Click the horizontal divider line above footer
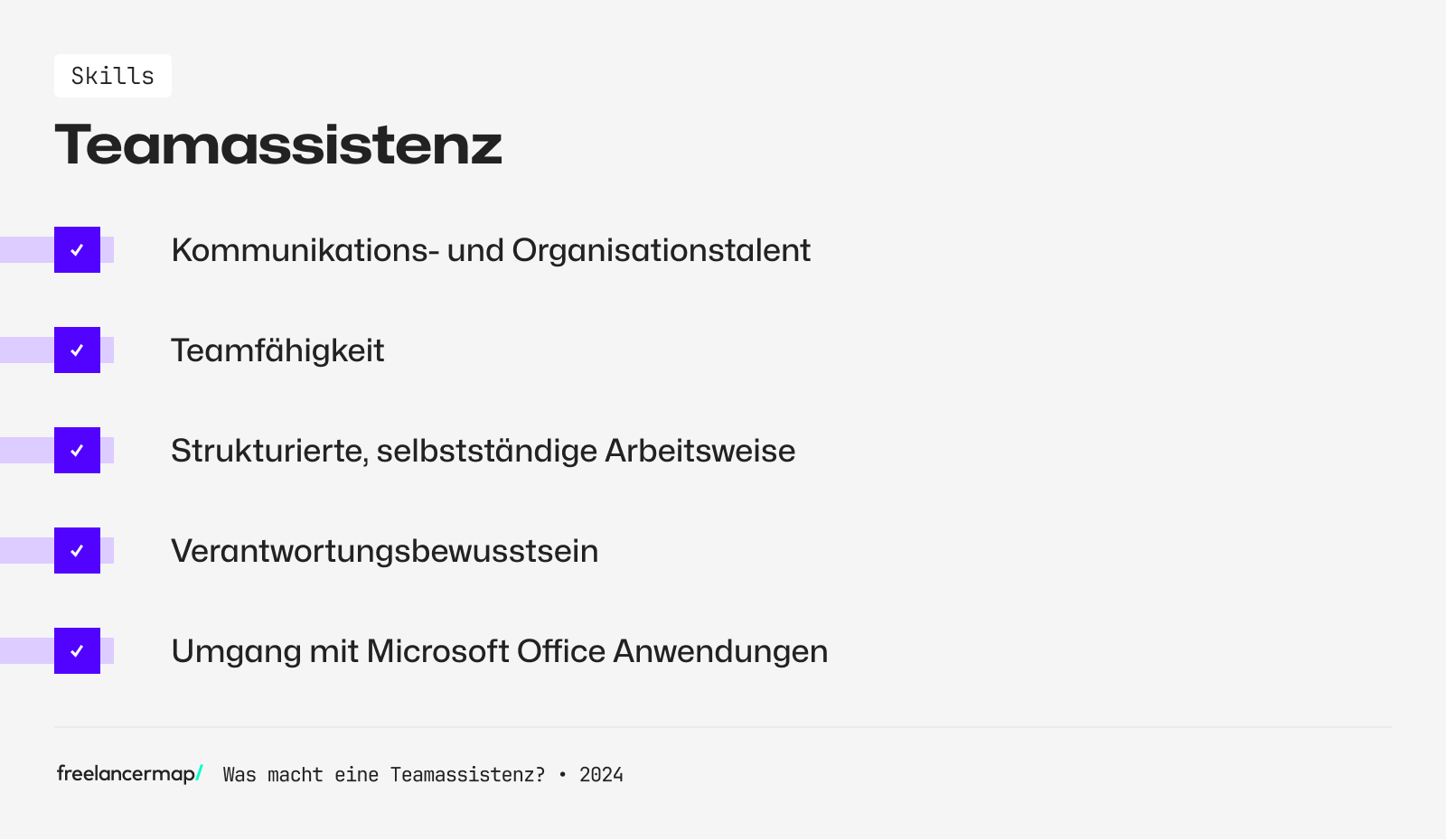This screenshot has height=840, width=1446. point(723,727)
